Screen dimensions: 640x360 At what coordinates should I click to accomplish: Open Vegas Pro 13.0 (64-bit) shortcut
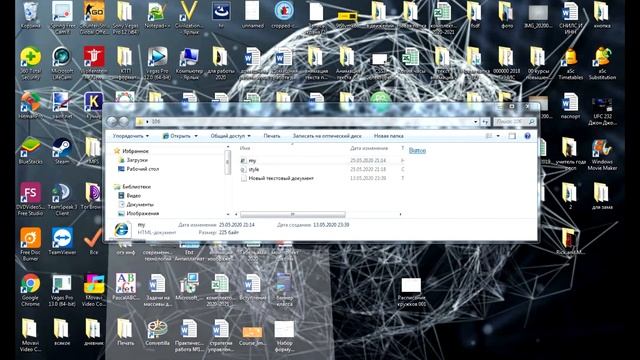(62, 290)
